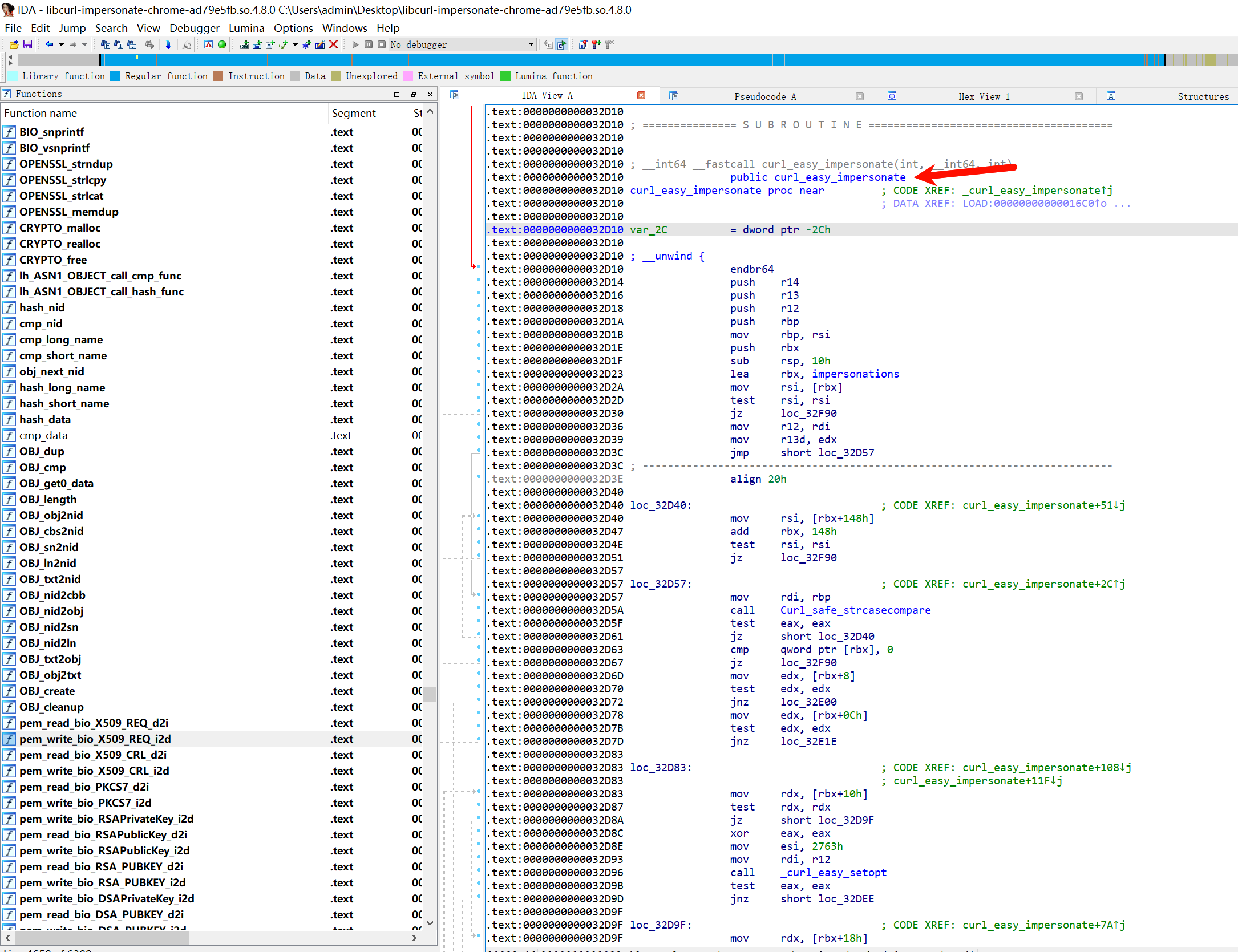The height and width of the screenshot is (952, 1238).
Task: Click the Pause process icon
Action: 369,44
